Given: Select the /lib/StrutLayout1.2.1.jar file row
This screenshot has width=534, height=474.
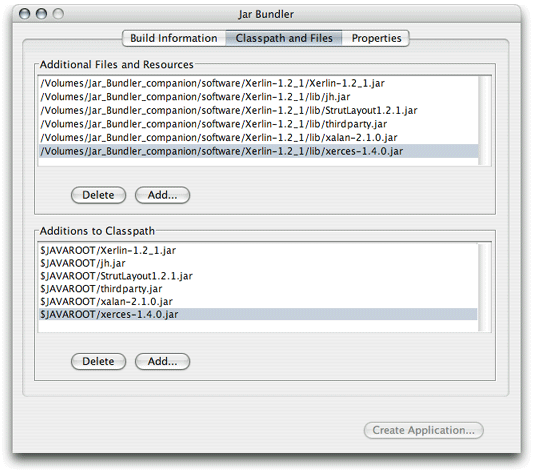Looking at the screenshot, I should 258,111.
